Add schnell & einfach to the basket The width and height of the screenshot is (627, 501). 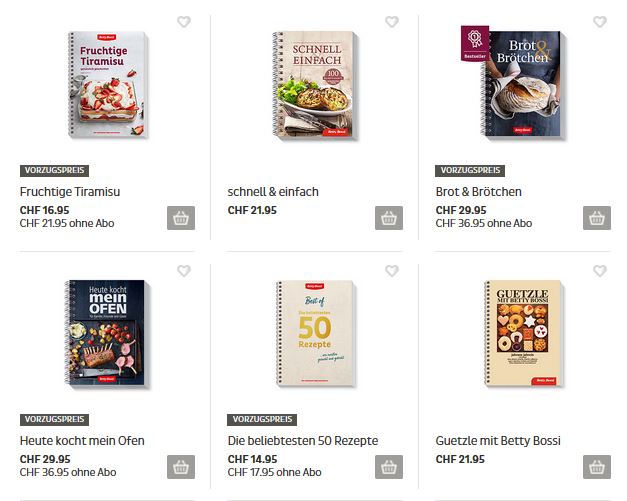point(389,218)
